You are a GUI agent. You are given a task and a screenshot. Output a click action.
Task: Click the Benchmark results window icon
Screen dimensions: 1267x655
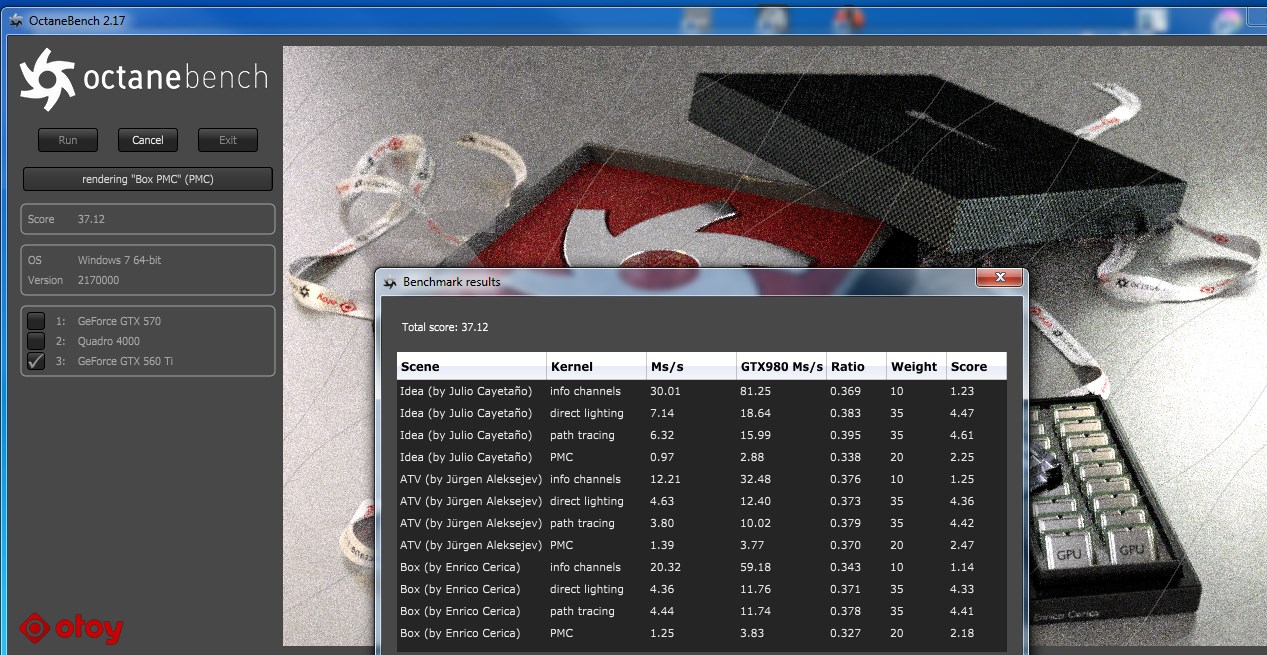pos(390,282)
